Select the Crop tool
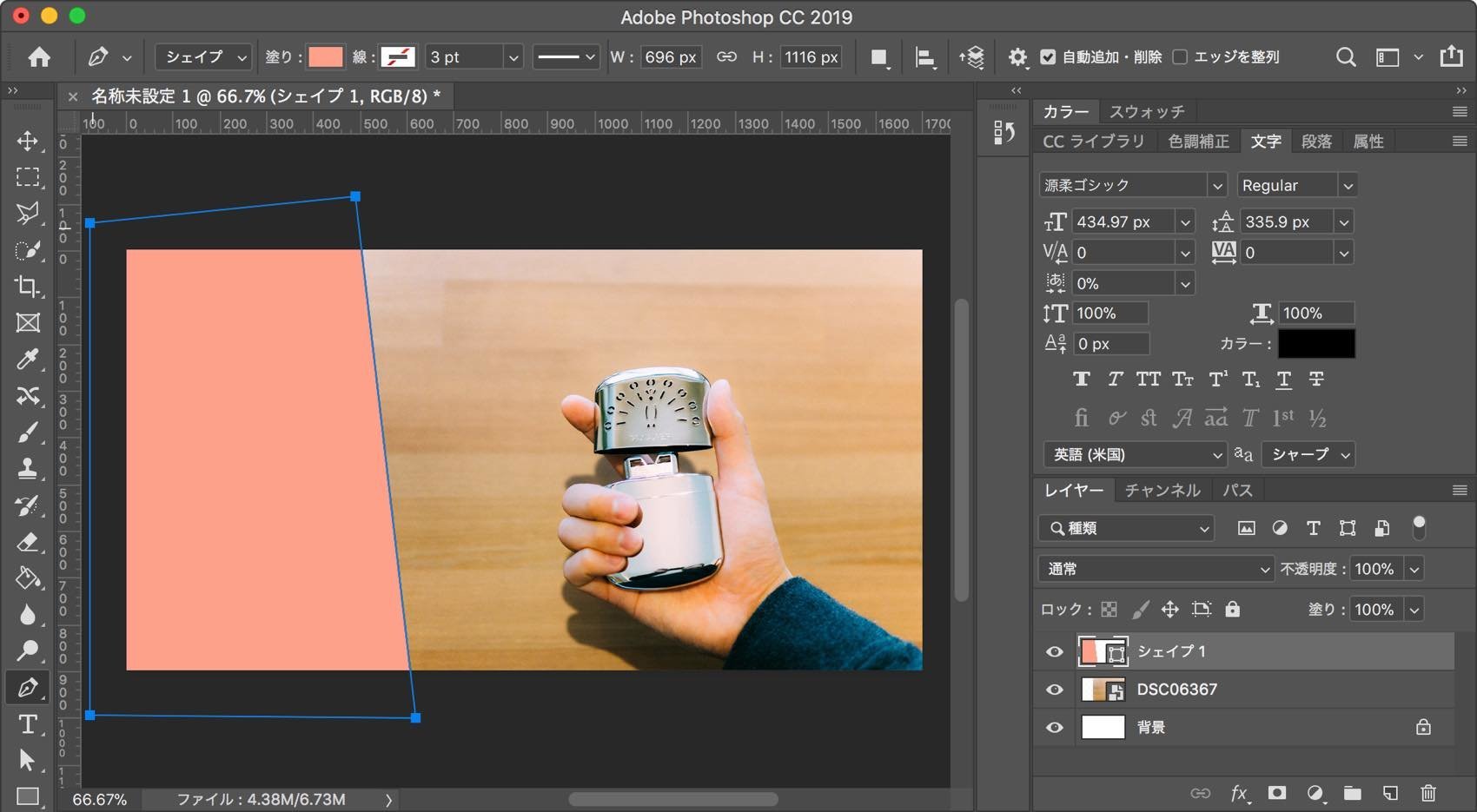Viewport: 1477px width, 812px height. tap(28, 286)
